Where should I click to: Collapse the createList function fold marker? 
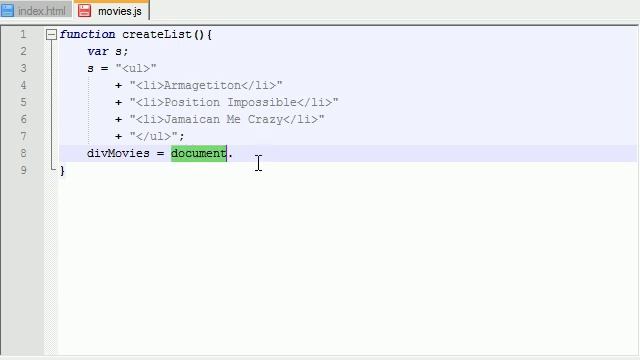click(x=51, y=34)
